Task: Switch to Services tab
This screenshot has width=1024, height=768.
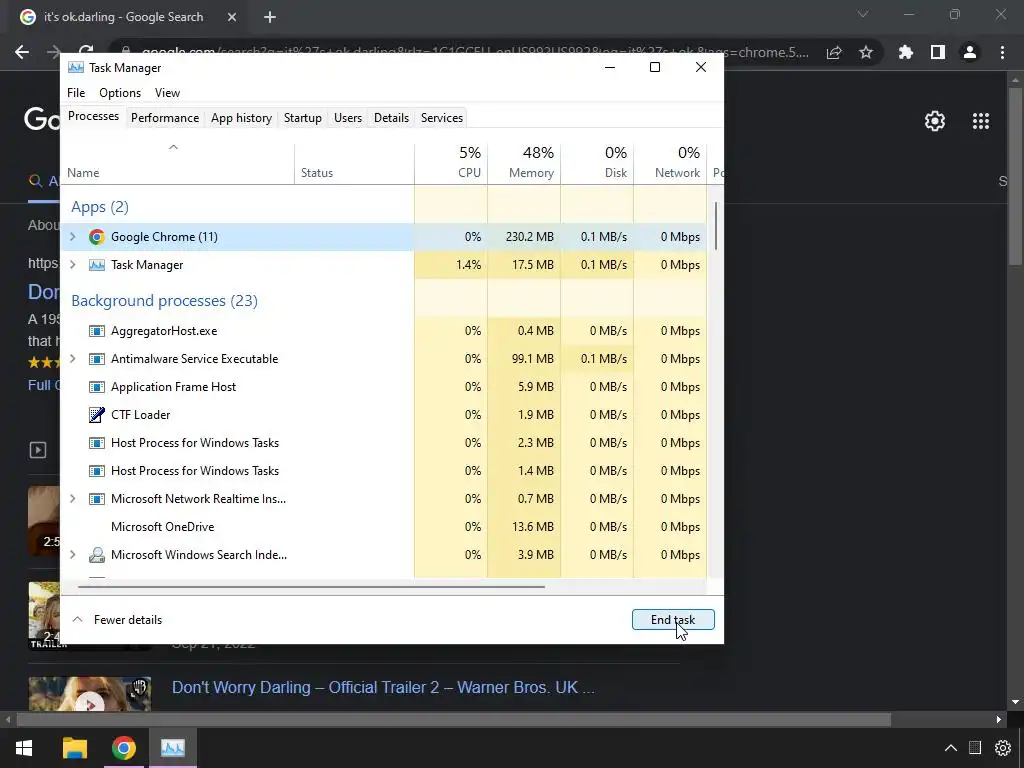Action: [441, 118]
